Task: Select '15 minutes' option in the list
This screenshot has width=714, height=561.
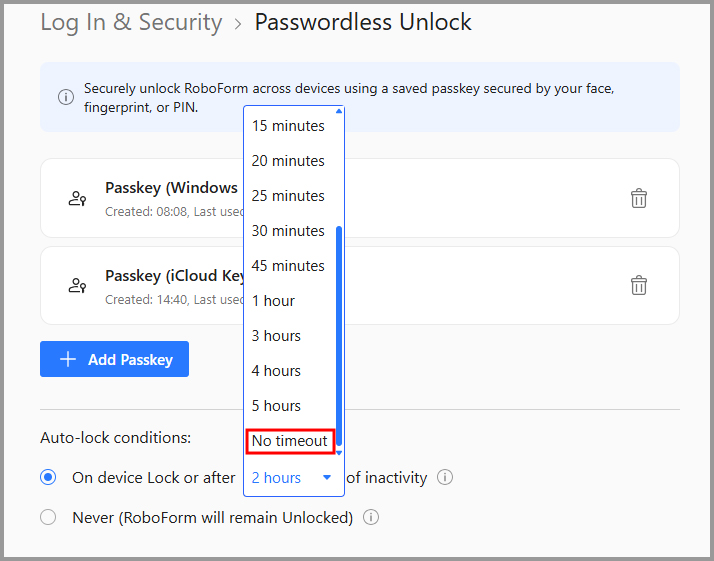Action: (x=288, y=126)
